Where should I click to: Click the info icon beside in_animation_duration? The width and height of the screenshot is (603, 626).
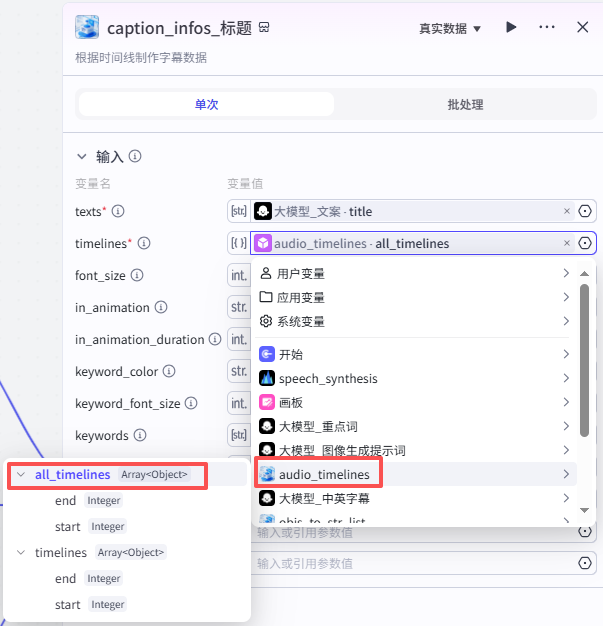click(x=215, y=339)
